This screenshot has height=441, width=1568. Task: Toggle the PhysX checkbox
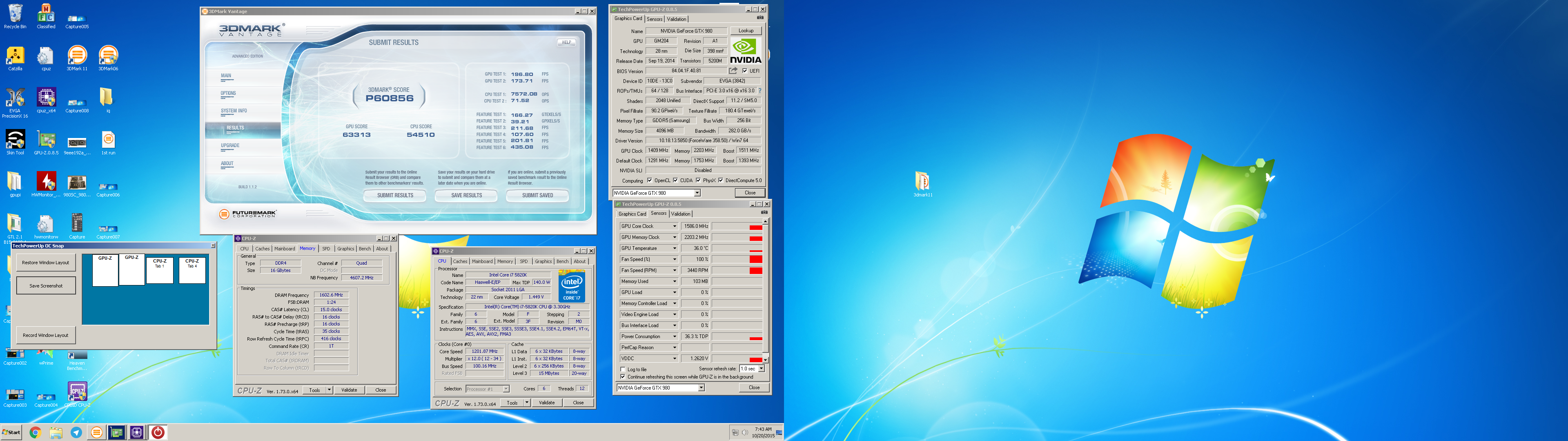(698, 180)
